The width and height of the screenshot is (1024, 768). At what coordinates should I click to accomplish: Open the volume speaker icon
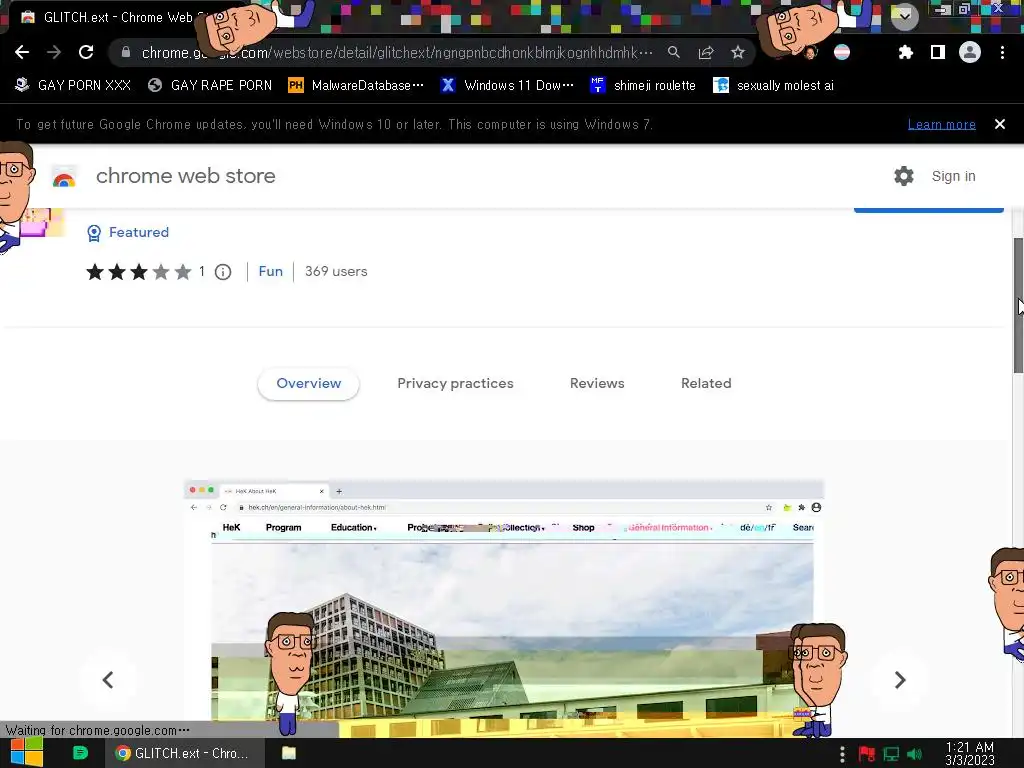click(914, 754)
